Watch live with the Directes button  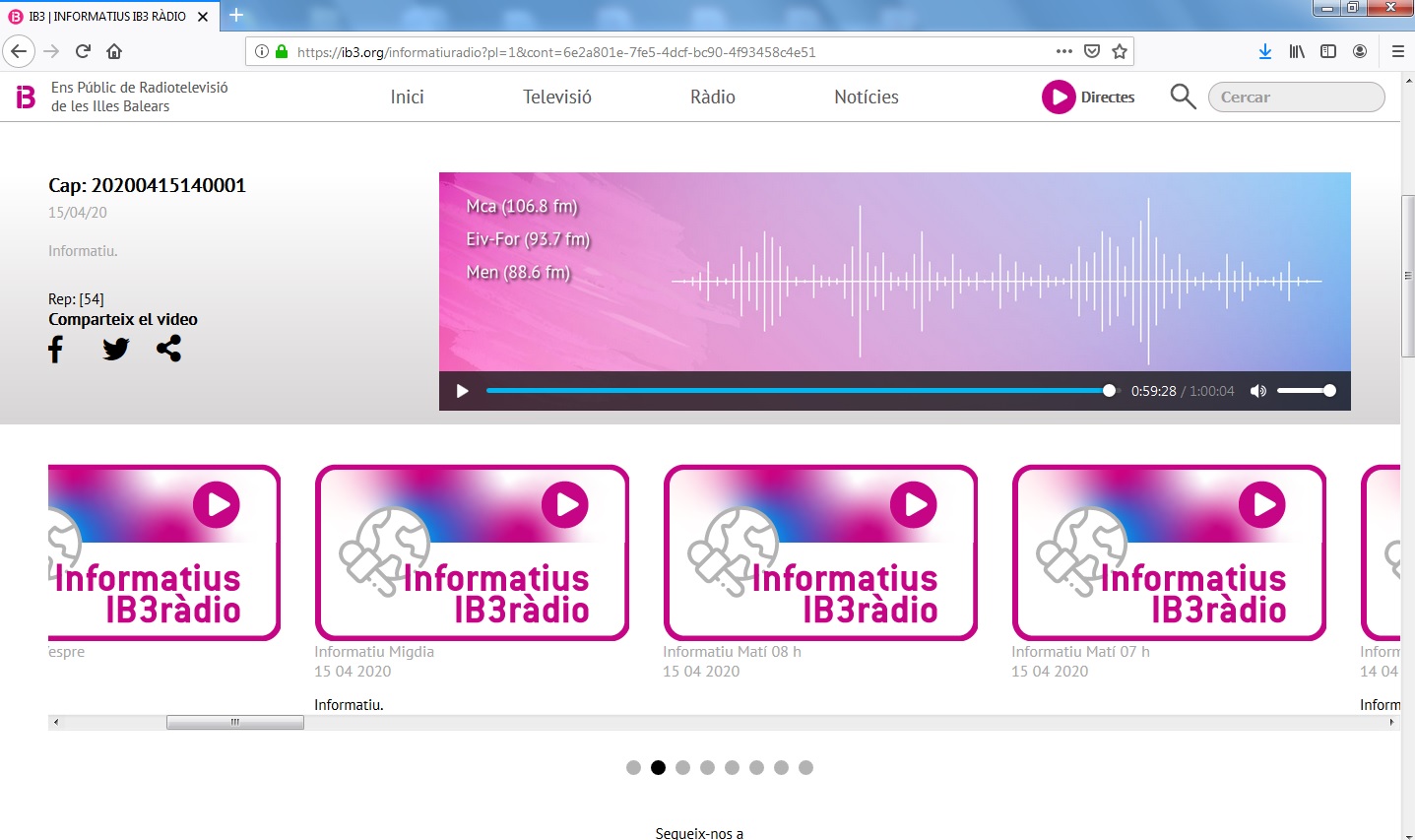(1088, 97)
